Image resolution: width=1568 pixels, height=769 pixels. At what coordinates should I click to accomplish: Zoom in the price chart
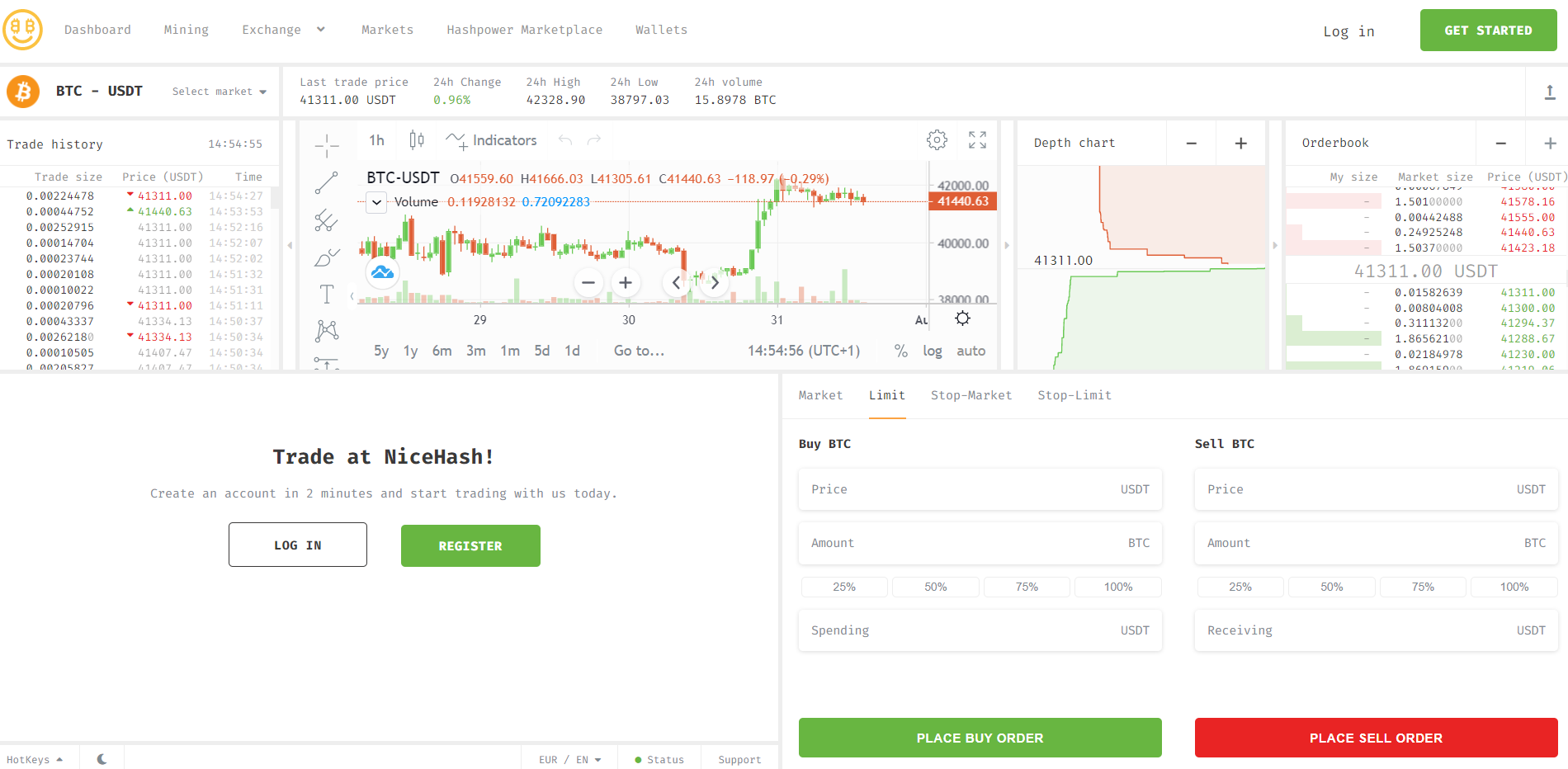tap(626, 283)
